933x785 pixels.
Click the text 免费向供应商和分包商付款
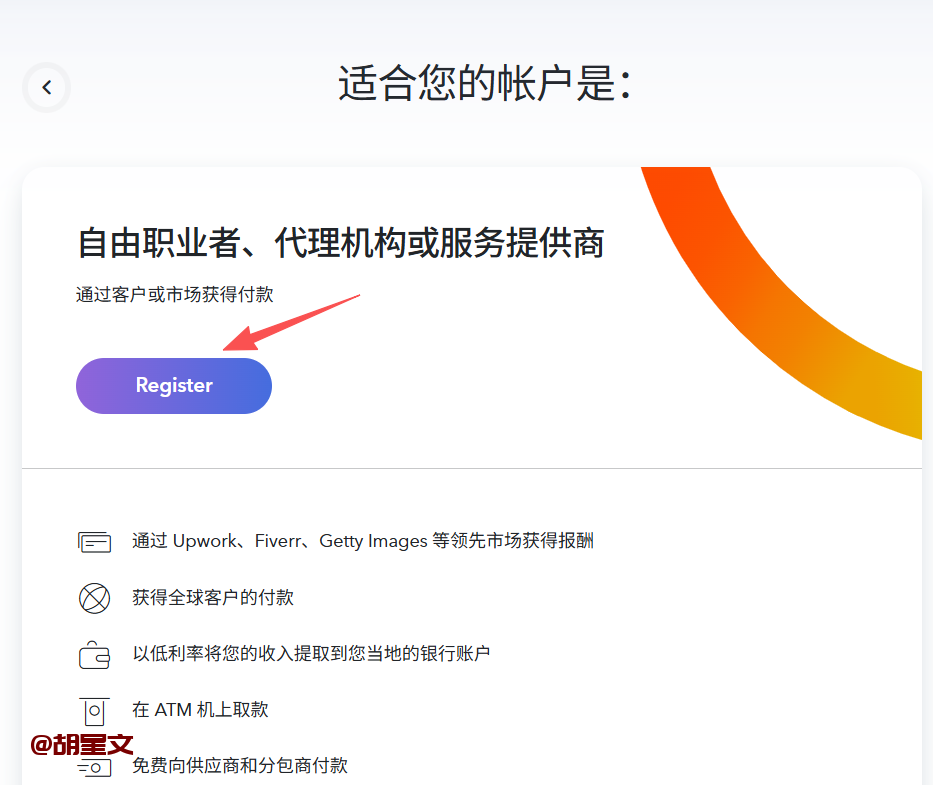pos(240,766)
